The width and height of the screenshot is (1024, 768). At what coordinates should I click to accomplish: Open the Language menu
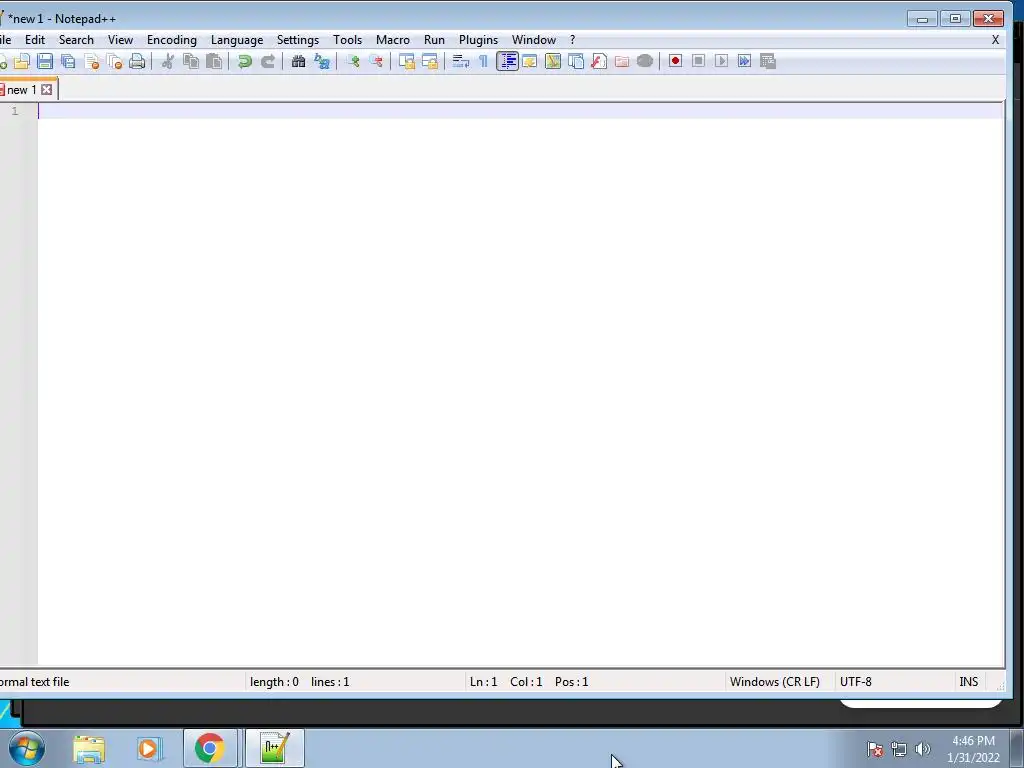pyautogui.click(x=237, y=40)
